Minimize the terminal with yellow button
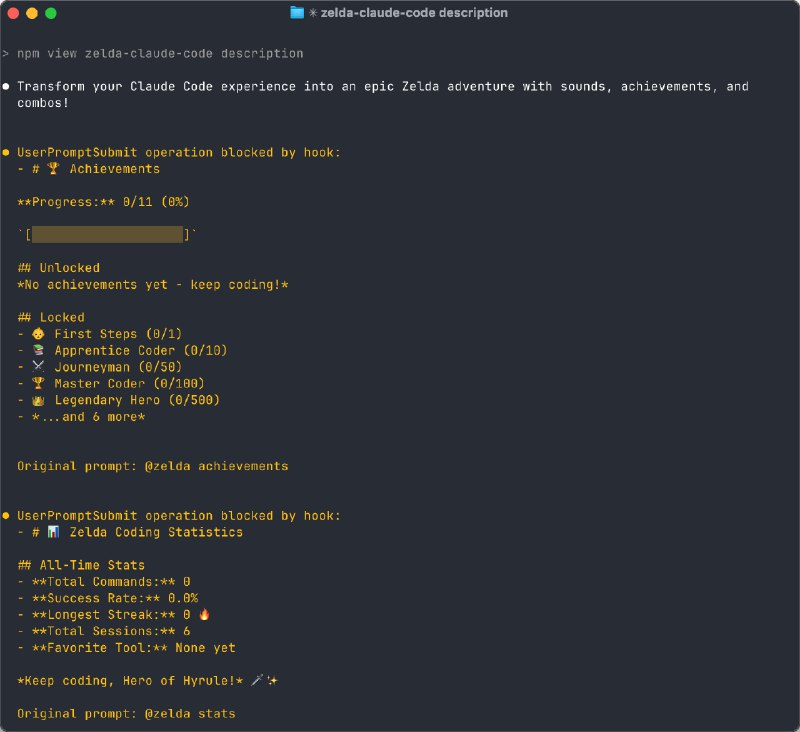The height and width of the screenshot is (732, 800). click(x=32, y=13)
